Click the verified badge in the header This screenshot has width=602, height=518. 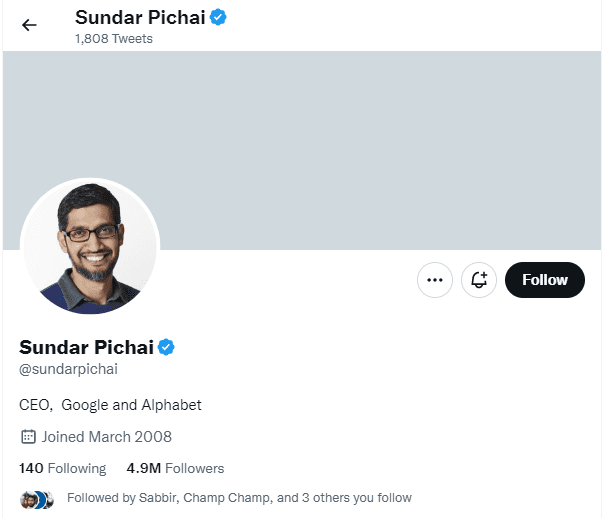[218, 17]
